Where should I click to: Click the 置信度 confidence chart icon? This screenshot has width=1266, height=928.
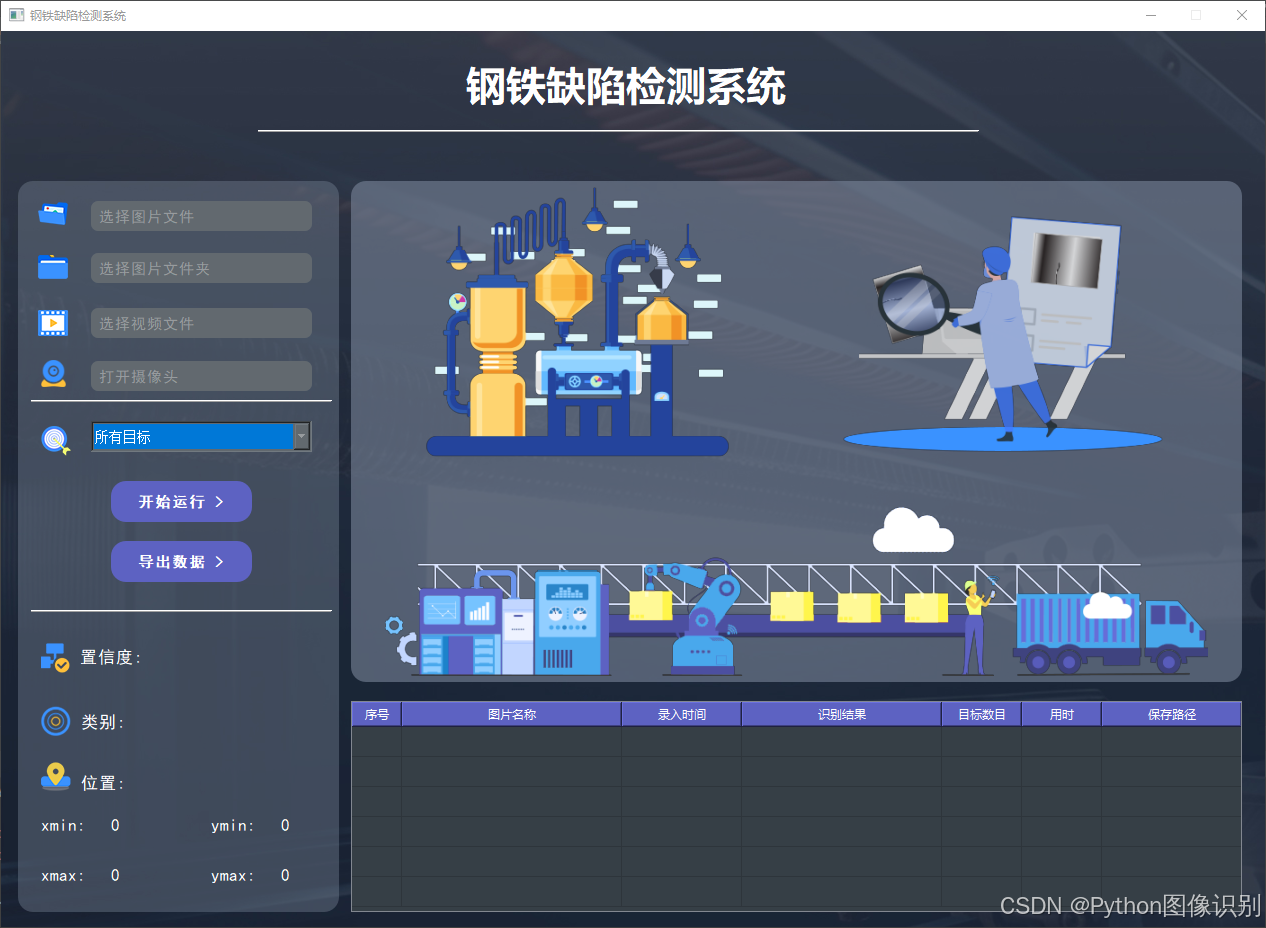52,657
